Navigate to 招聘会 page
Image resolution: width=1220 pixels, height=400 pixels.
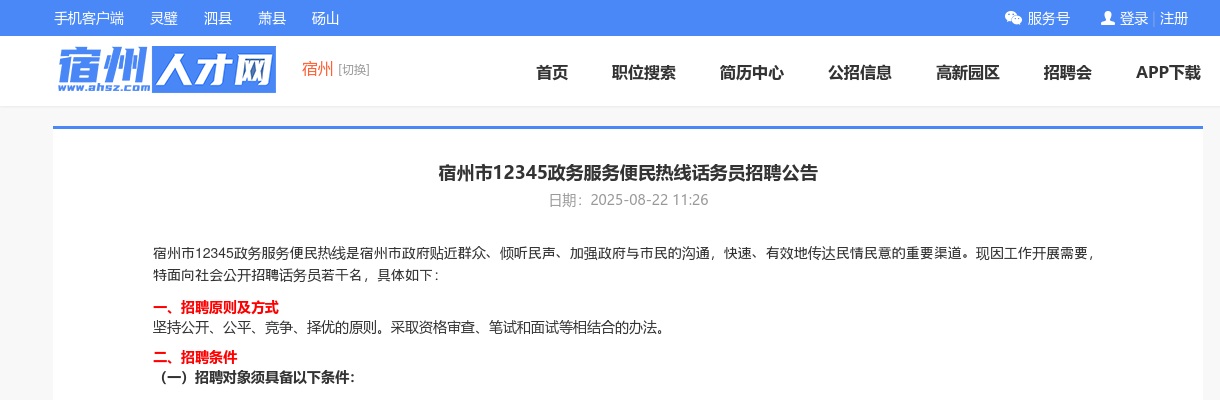point(1068,72)
